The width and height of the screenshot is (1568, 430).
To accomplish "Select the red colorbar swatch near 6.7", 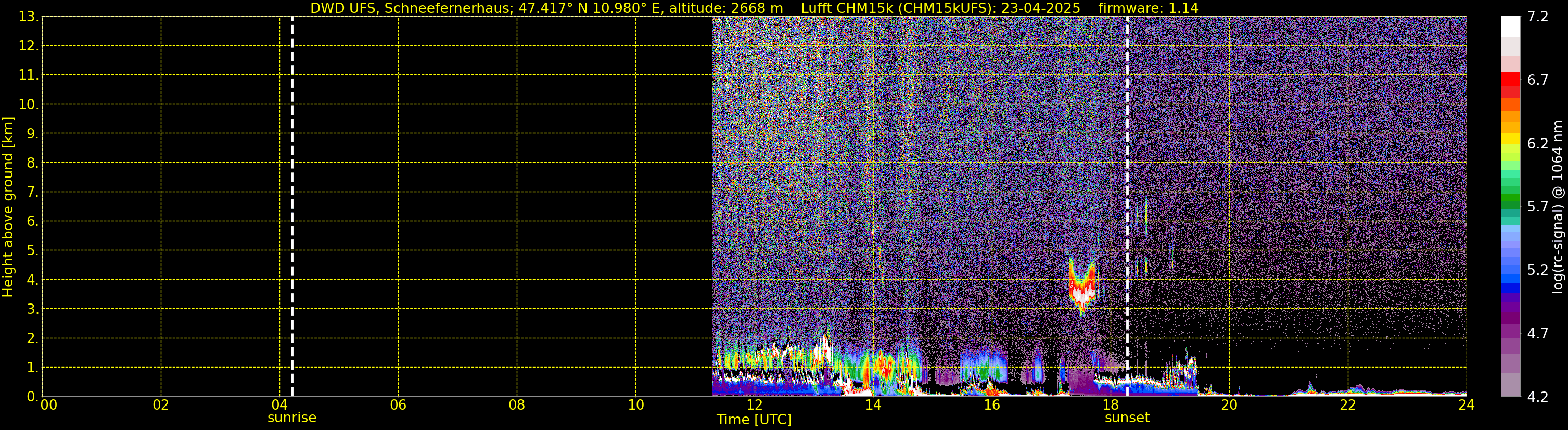I will coord(1510,79).
